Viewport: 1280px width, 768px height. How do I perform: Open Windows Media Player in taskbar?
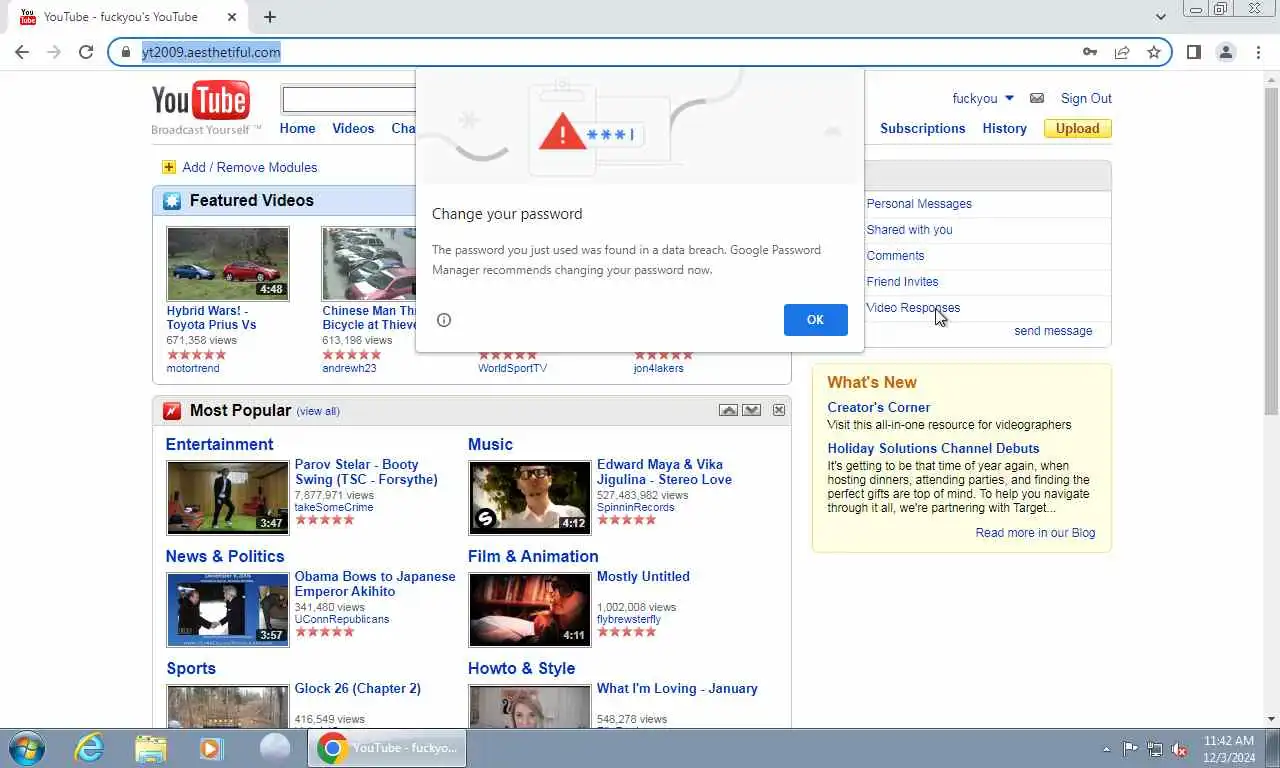[x=211, y=748]
